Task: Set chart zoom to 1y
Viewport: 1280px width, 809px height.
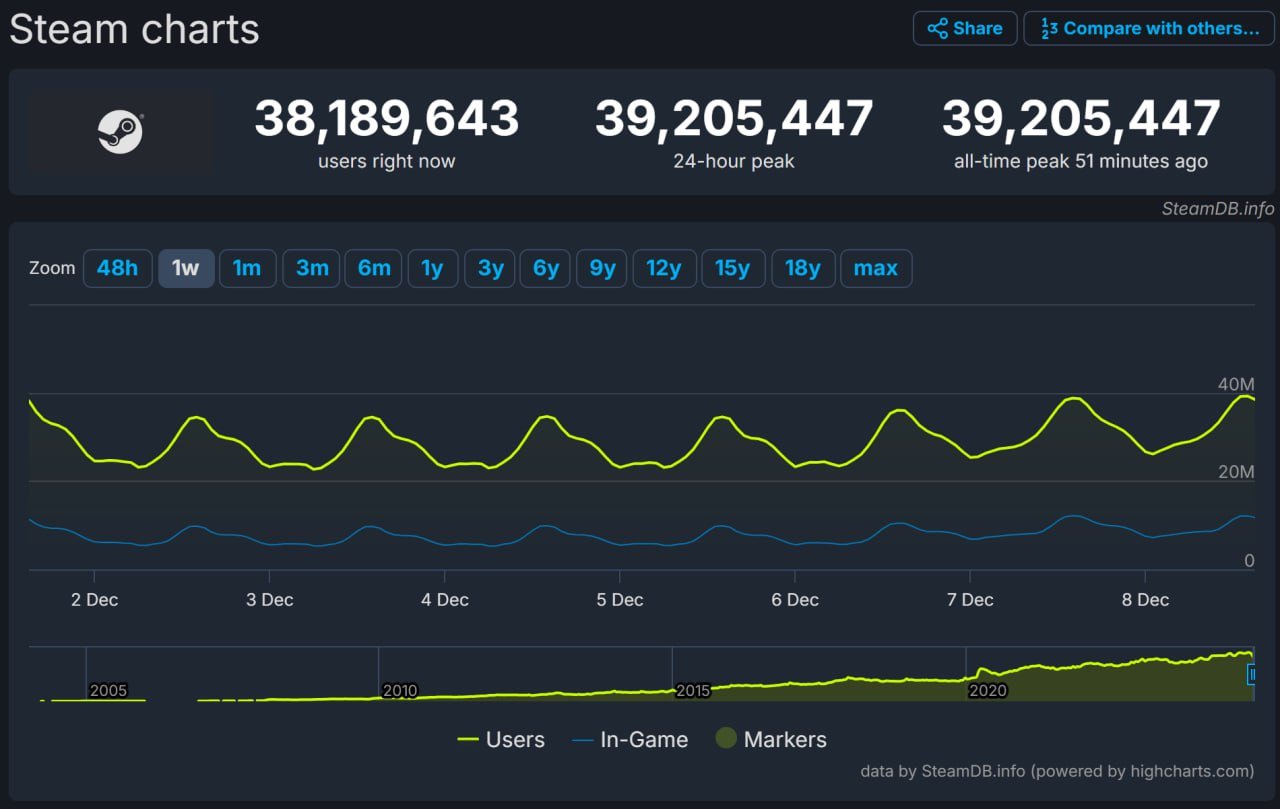Action: point(432,268)
